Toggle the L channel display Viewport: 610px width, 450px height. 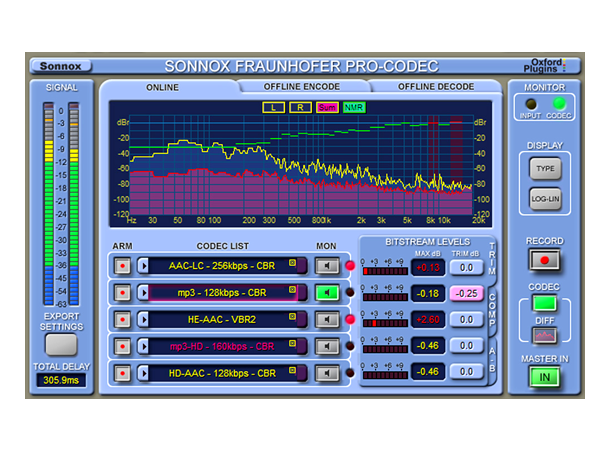[273, 107]
